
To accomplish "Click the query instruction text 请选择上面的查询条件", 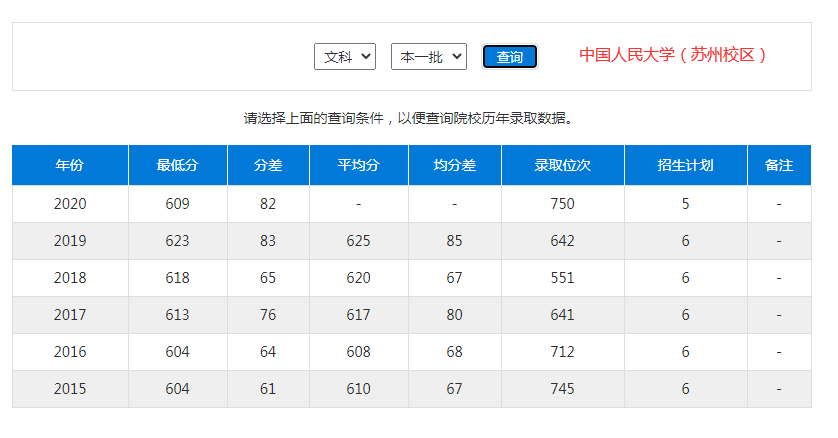I will (x=314, y=118).
